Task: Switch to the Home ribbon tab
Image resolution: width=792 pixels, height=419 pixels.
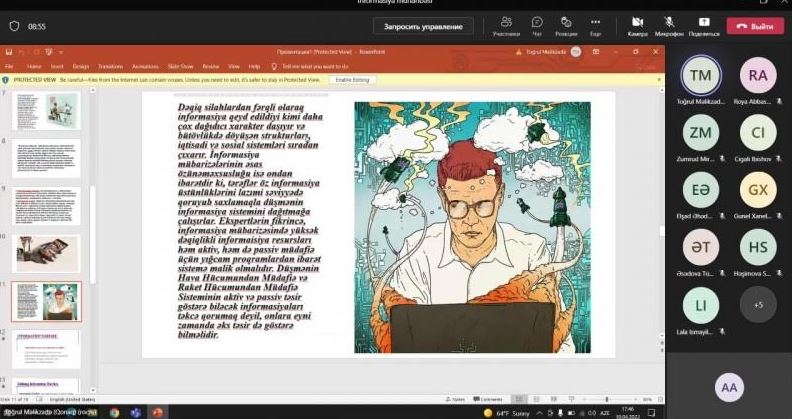Action: pos(34,67)
